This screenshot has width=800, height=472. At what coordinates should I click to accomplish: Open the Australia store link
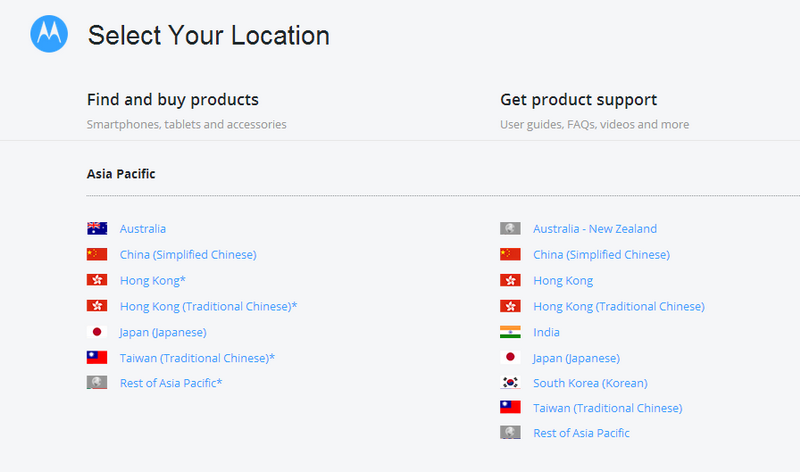143,229
